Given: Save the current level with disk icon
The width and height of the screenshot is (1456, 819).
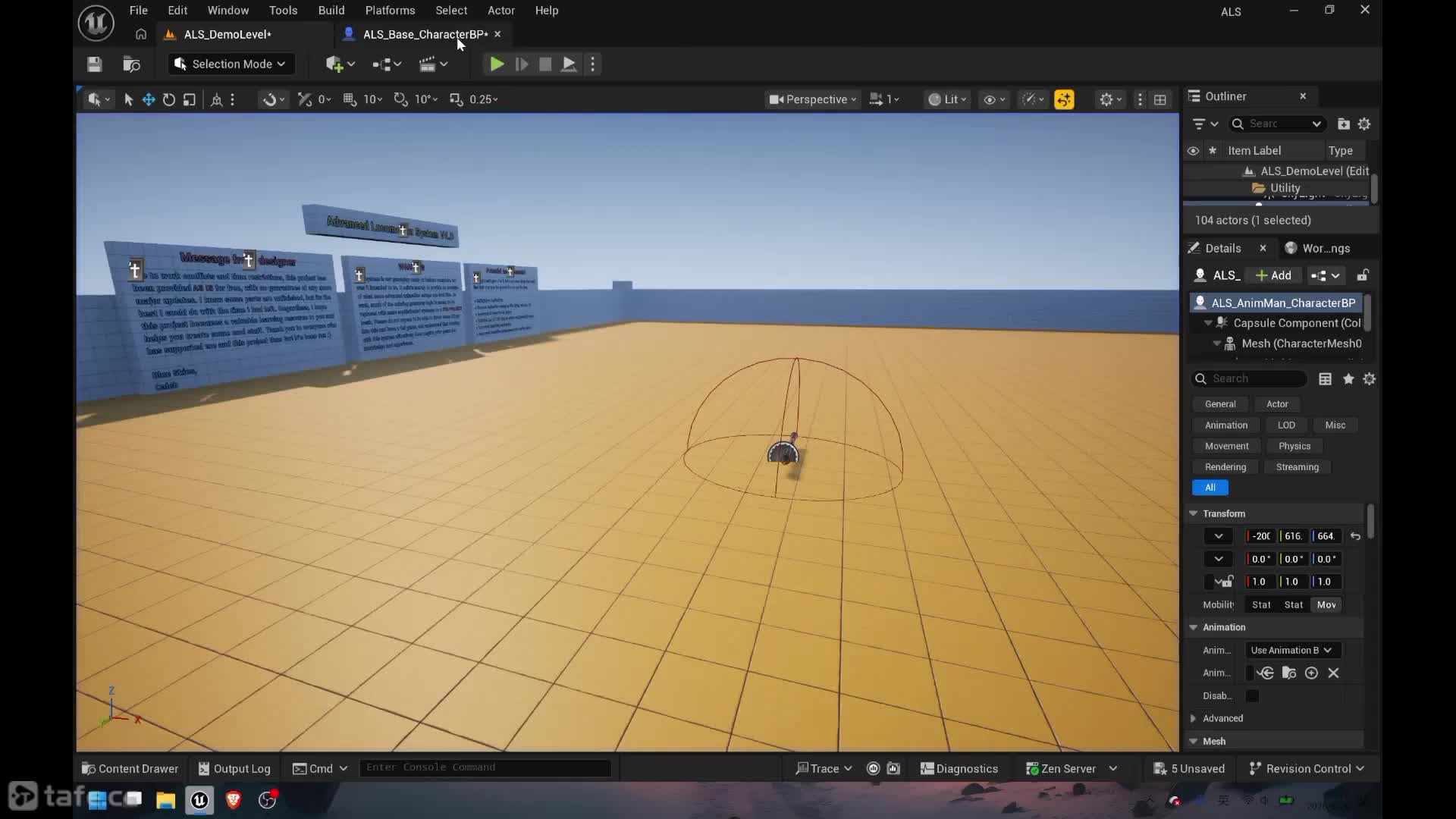Looking at the screenshot, I should point(94,64).
